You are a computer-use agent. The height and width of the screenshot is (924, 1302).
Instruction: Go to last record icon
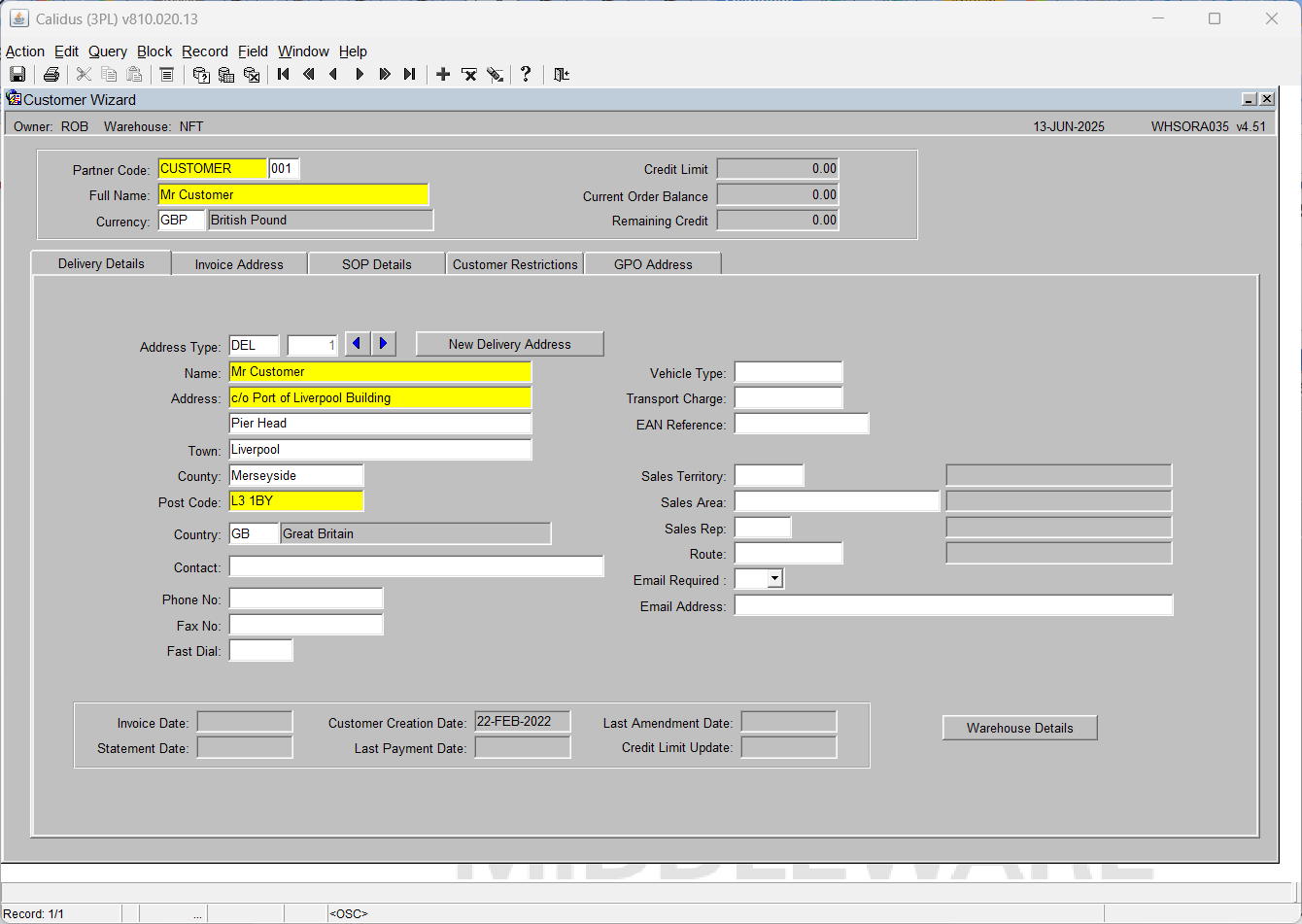410,75
